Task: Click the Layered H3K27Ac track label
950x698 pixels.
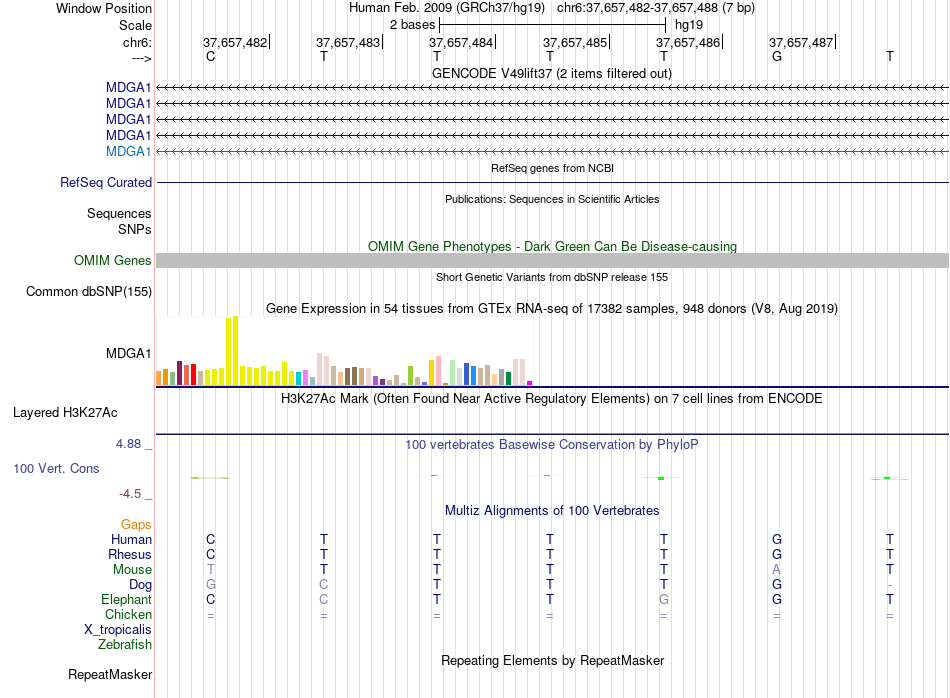Action: [x=65, y=413]
